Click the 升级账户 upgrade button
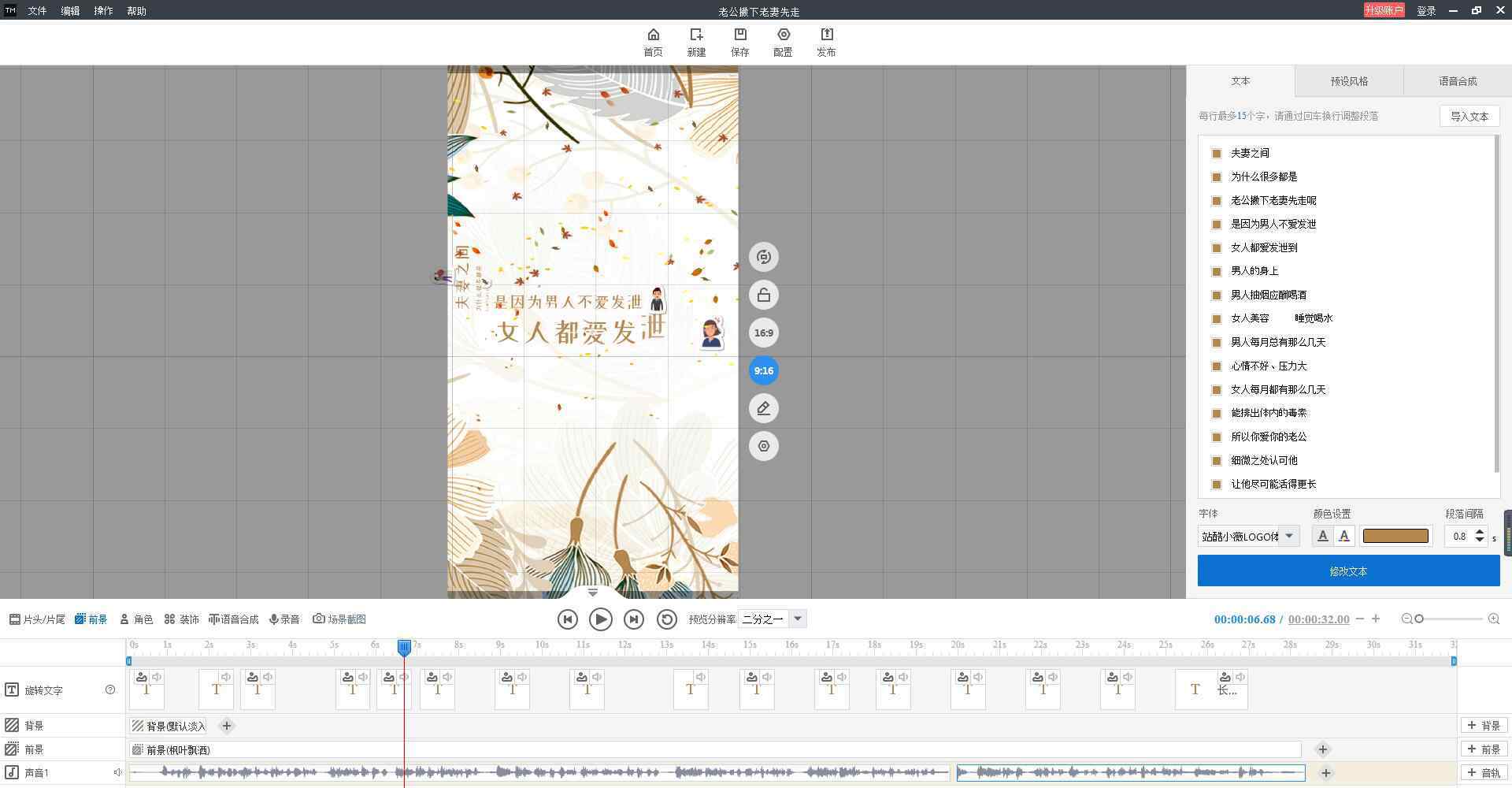The height and width of the screenshot is (788, 1512). coord(1384,10)
